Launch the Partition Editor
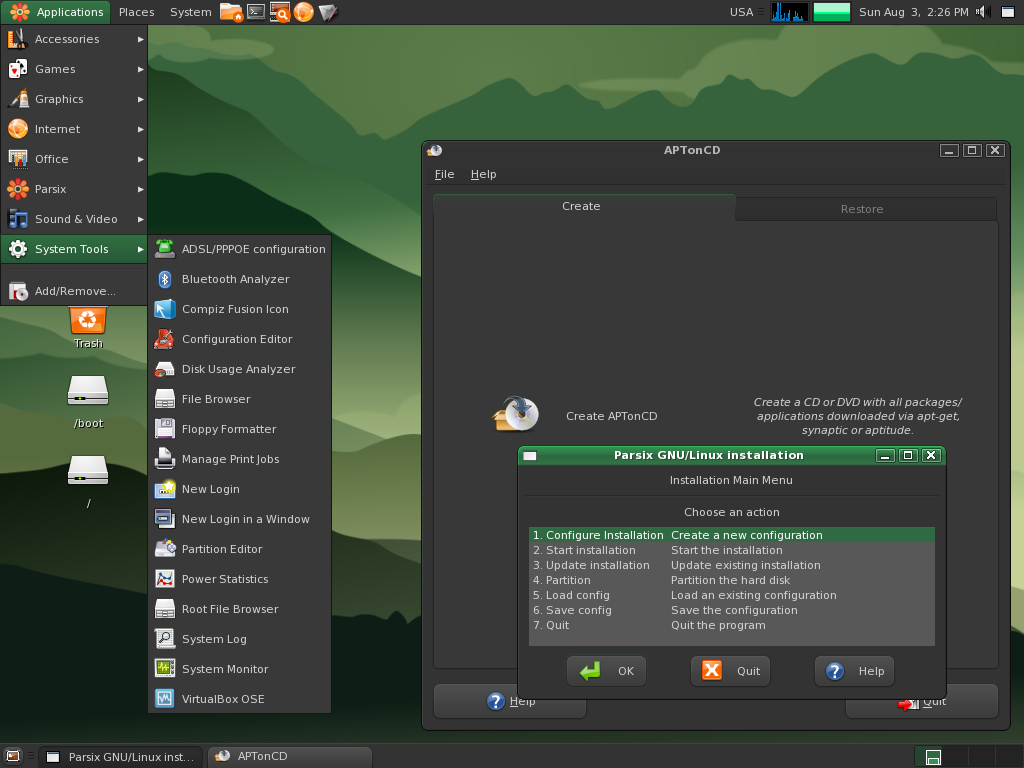 [240, 549]
